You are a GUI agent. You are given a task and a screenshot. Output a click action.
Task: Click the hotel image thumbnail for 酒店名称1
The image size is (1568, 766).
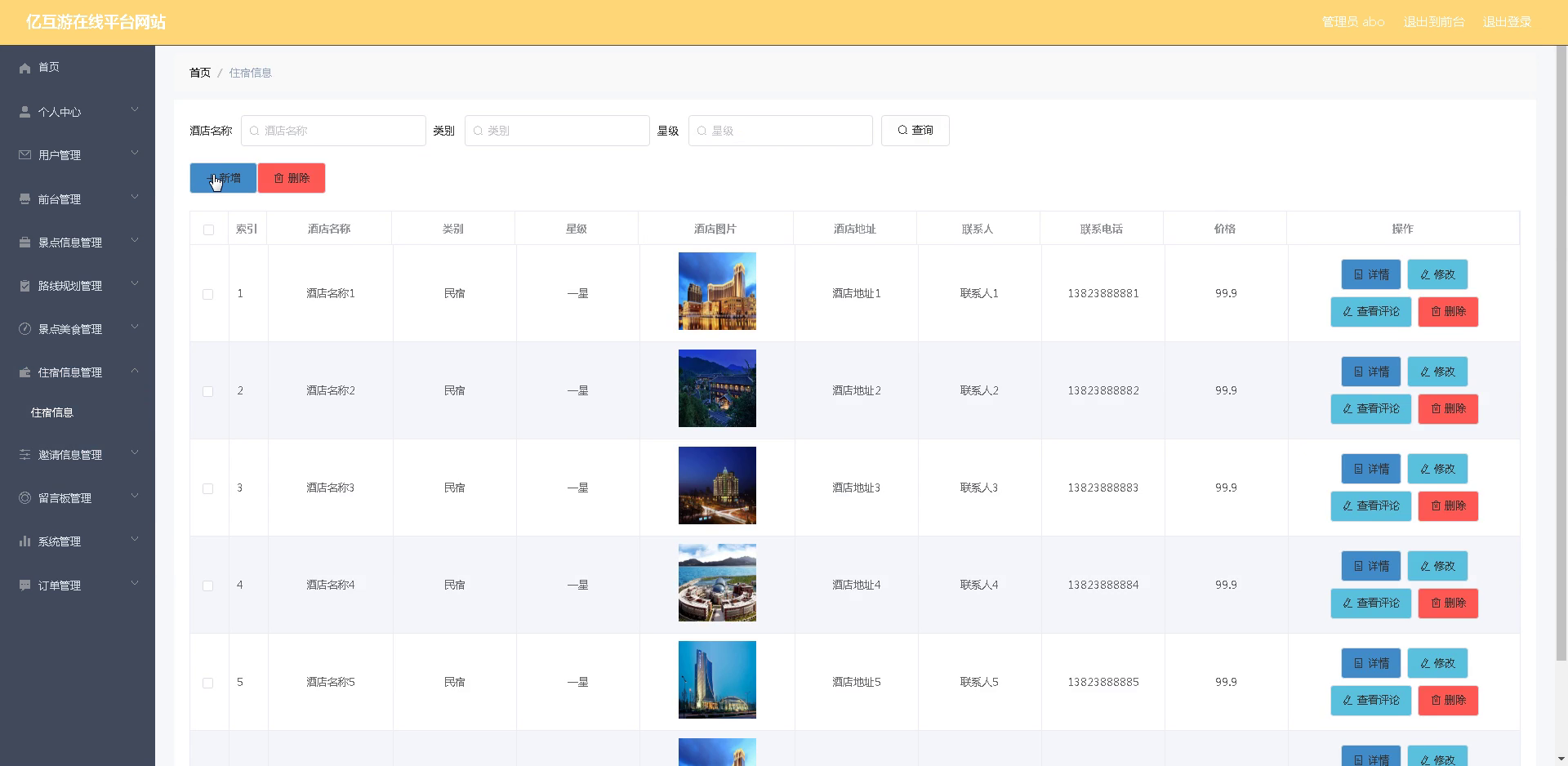[x=717, y=292]
